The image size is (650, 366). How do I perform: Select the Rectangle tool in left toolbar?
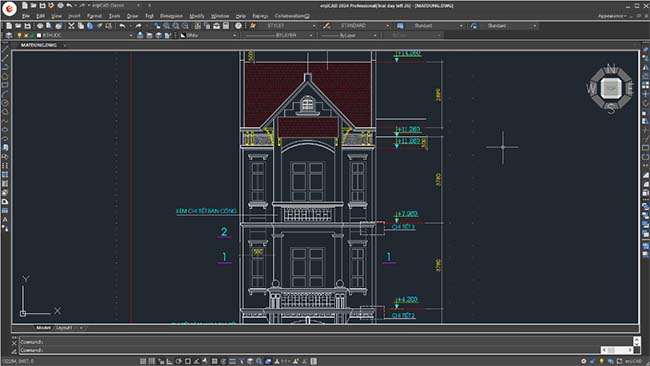(x=5, y=85)
